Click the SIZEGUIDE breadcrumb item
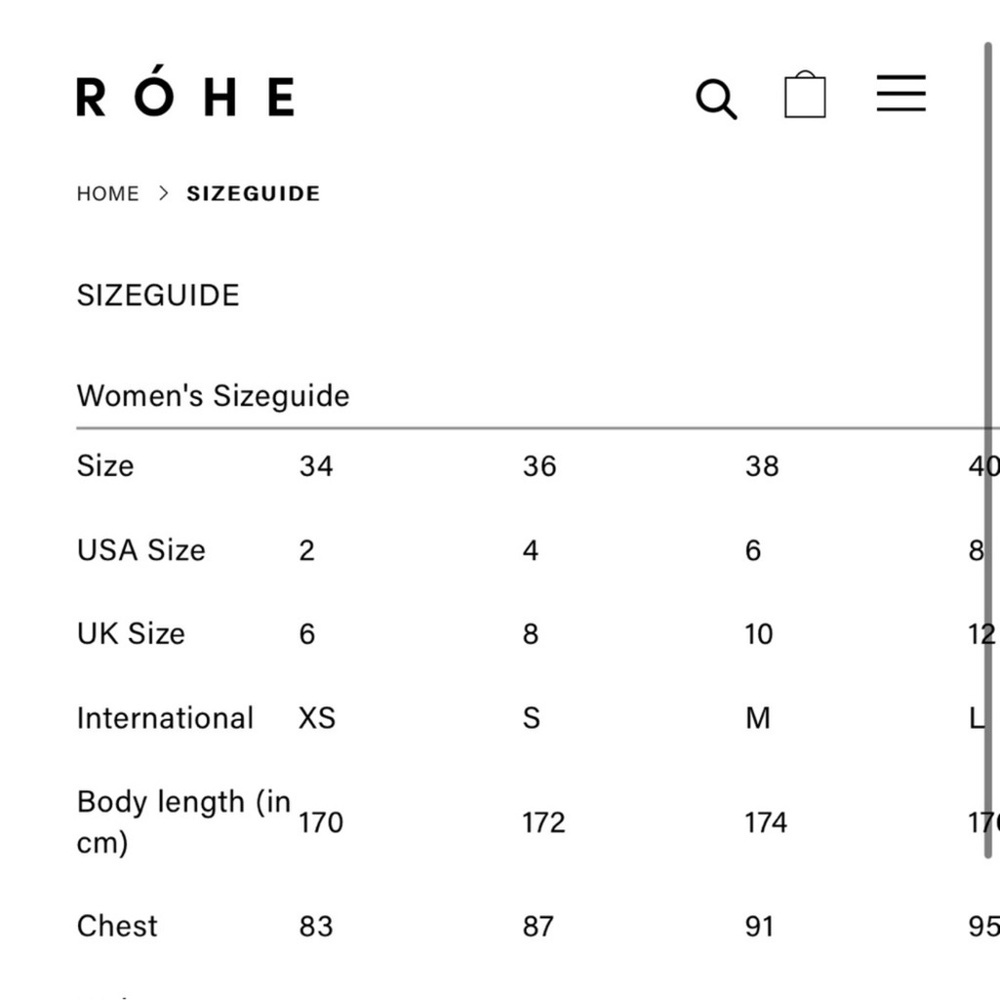1000x1000 pixels. click(x=253, y=194)
